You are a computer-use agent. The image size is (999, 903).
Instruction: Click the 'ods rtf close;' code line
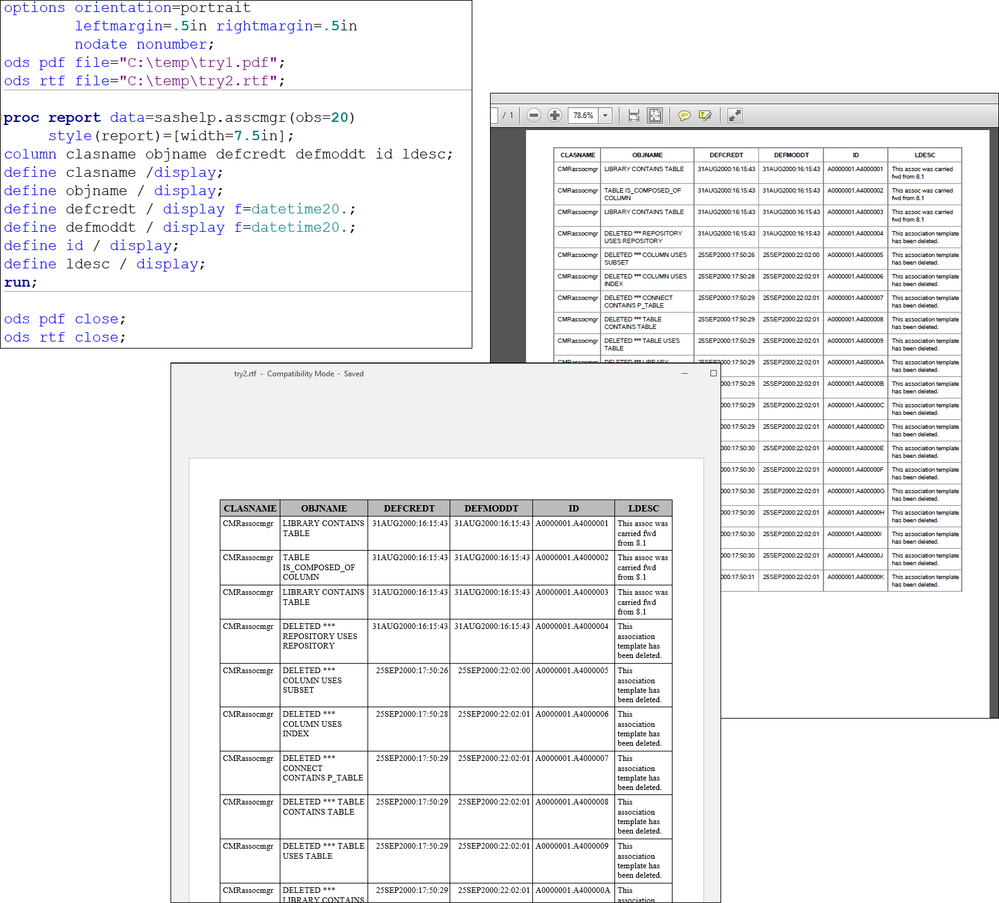(x=66, y=337)
